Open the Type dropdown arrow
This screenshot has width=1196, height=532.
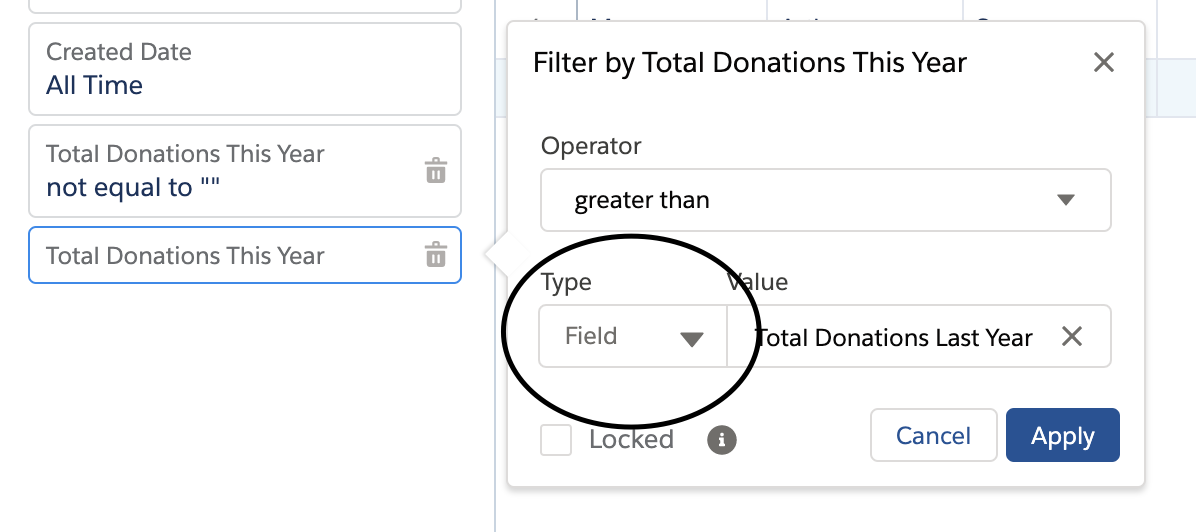[692, 339]
